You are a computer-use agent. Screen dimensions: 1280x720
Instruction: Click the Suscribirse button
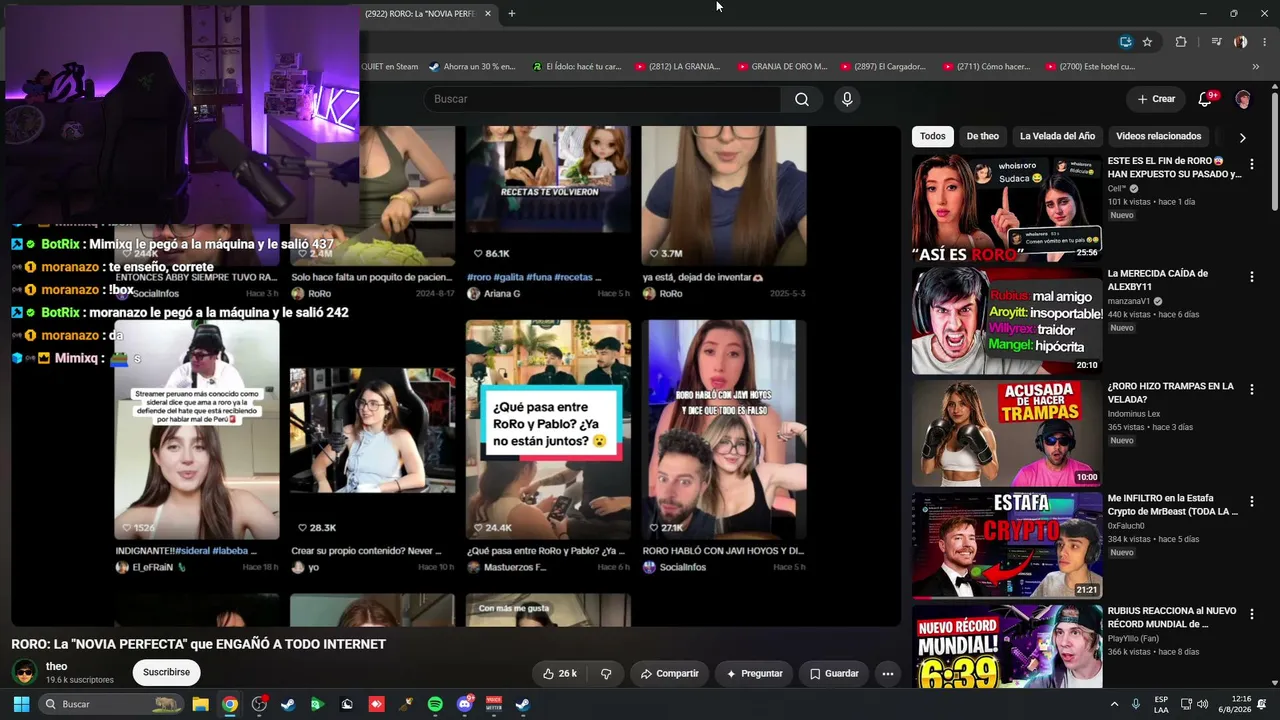click(x=166, y=672)
